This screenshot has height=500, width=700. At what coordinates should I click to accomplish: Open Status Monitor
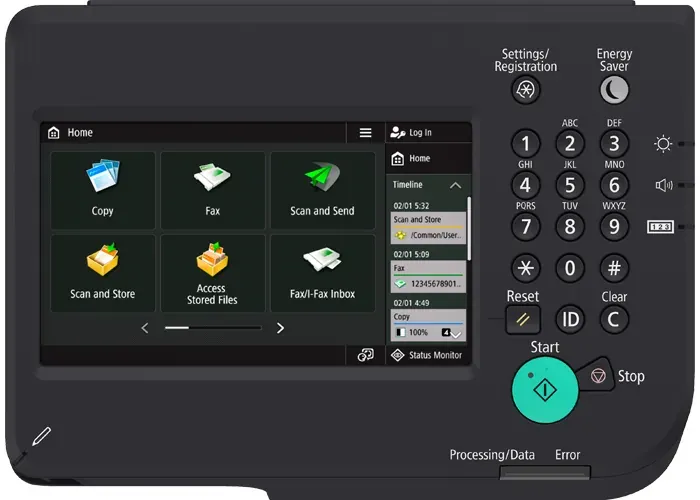pos(428,355)
